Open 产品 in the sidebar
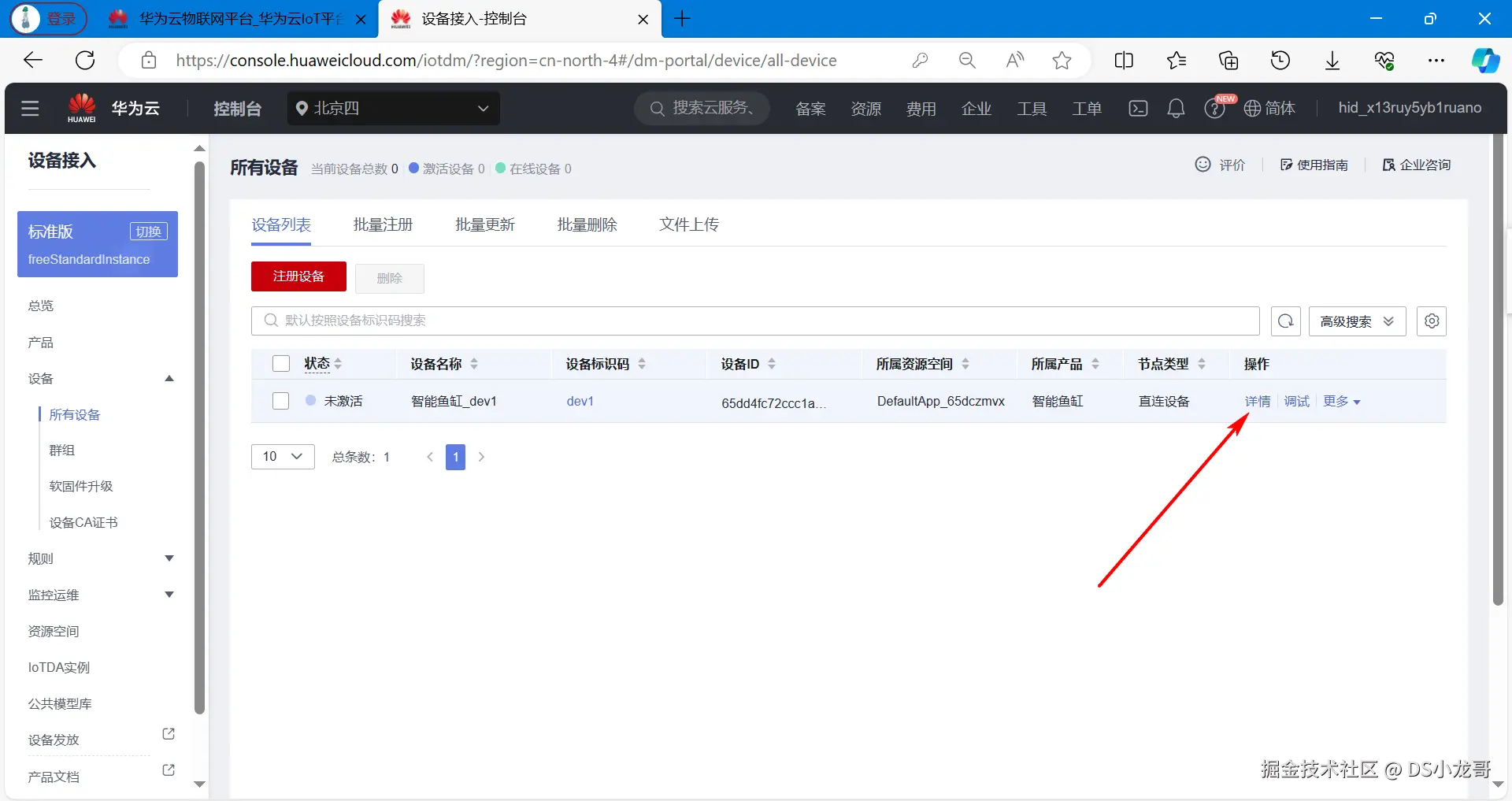This screenshot has height=801, width=1512. [x=41, y=343]
